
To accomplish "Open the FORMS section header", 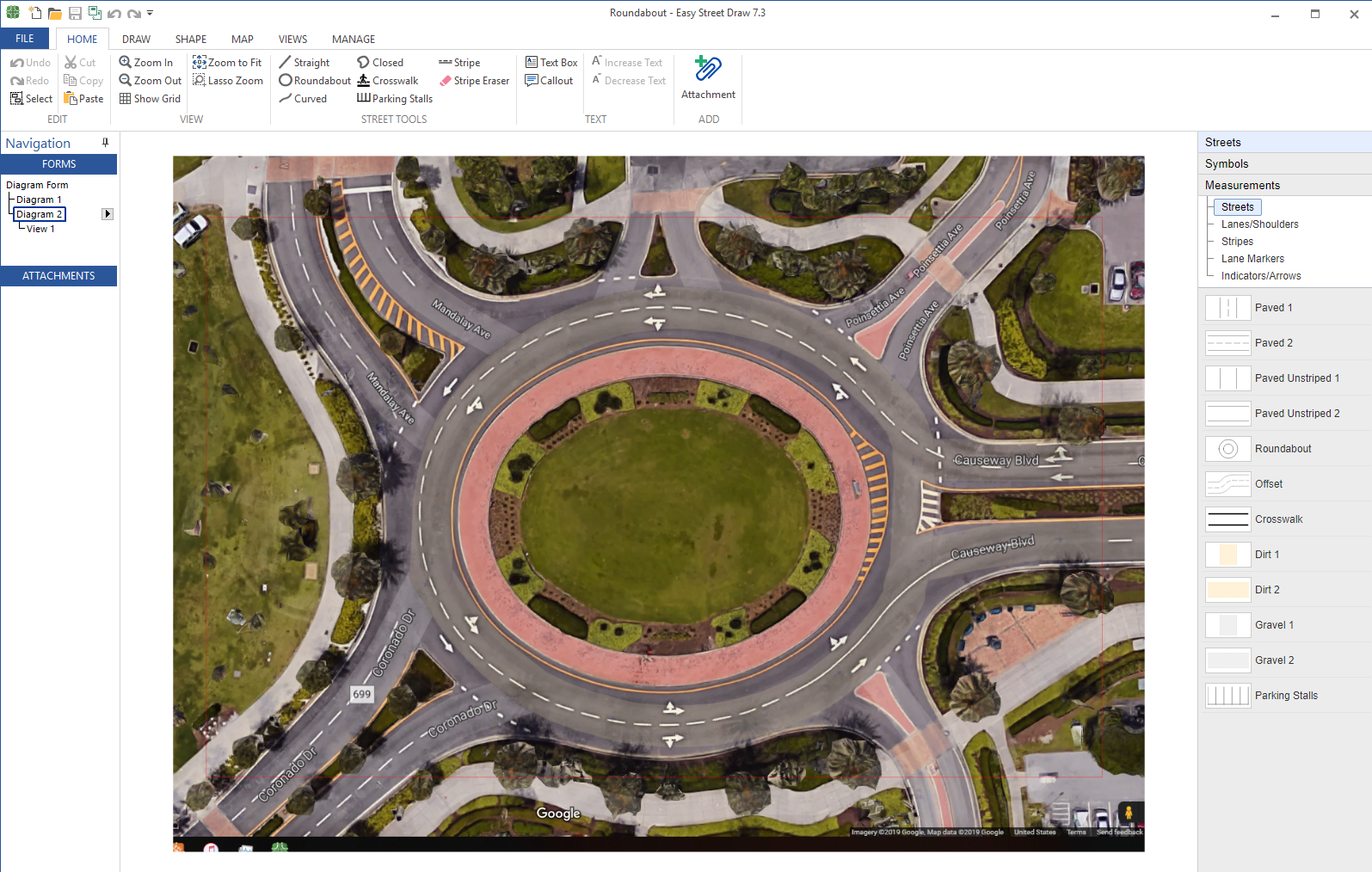I will tap(58, 164).
